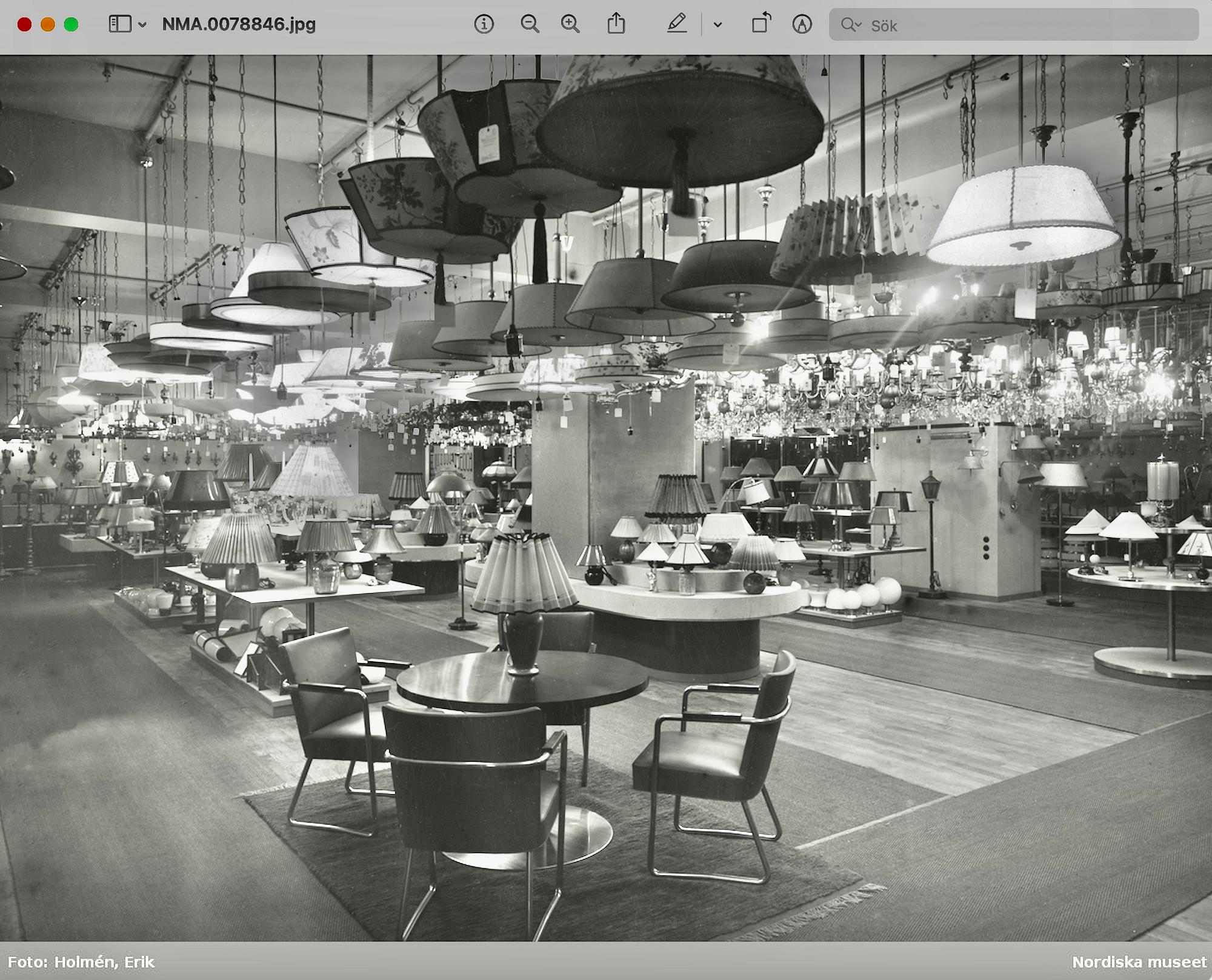Close the Preview window with red button
1212x980 pixels.
(x=24, y=24)
